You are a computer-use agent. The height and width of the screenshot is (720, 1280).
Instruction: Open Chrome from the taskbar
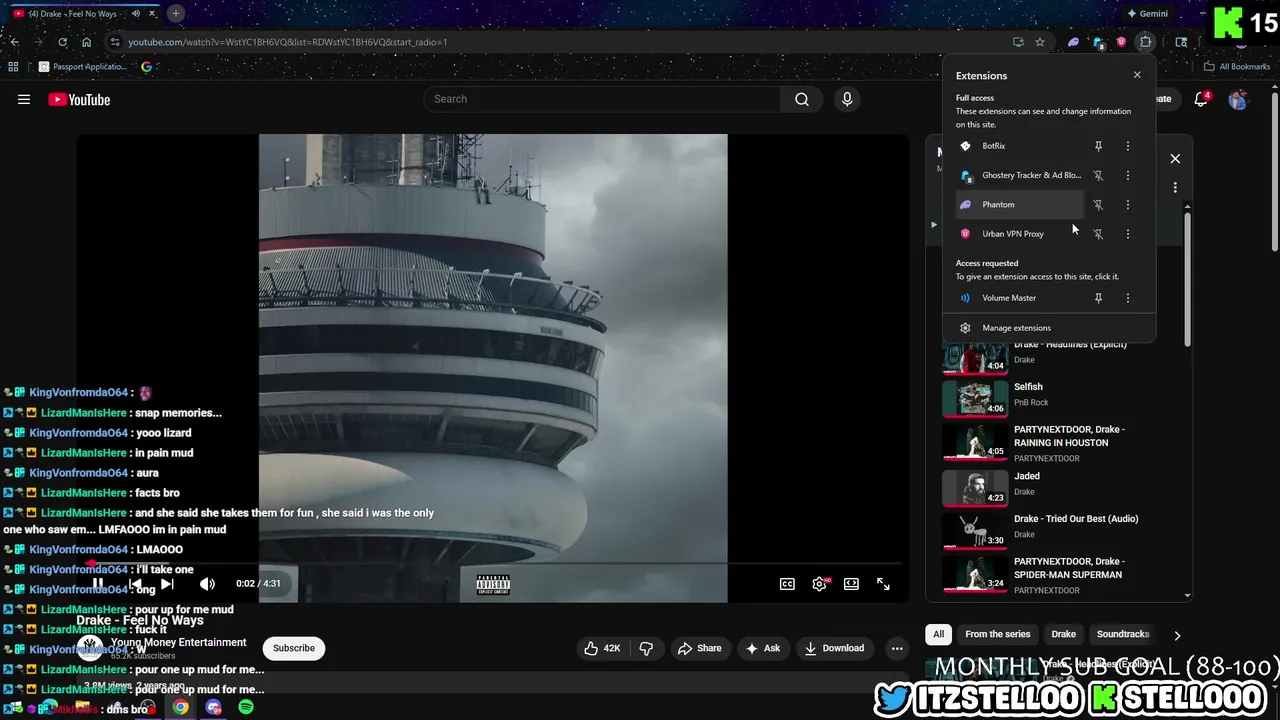180,707
